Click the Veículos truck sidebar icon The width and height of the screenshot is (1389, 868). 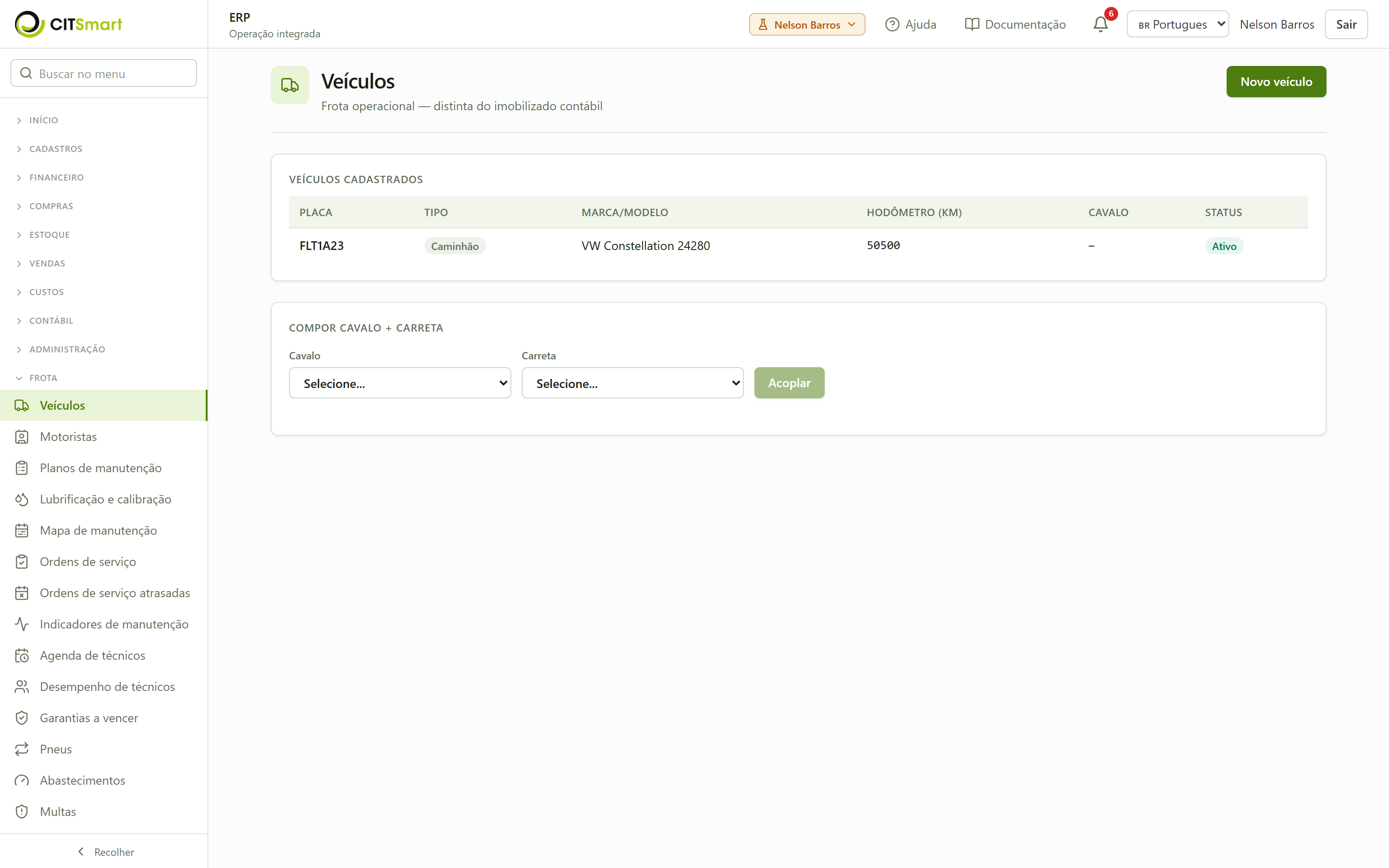click(22, 405)
